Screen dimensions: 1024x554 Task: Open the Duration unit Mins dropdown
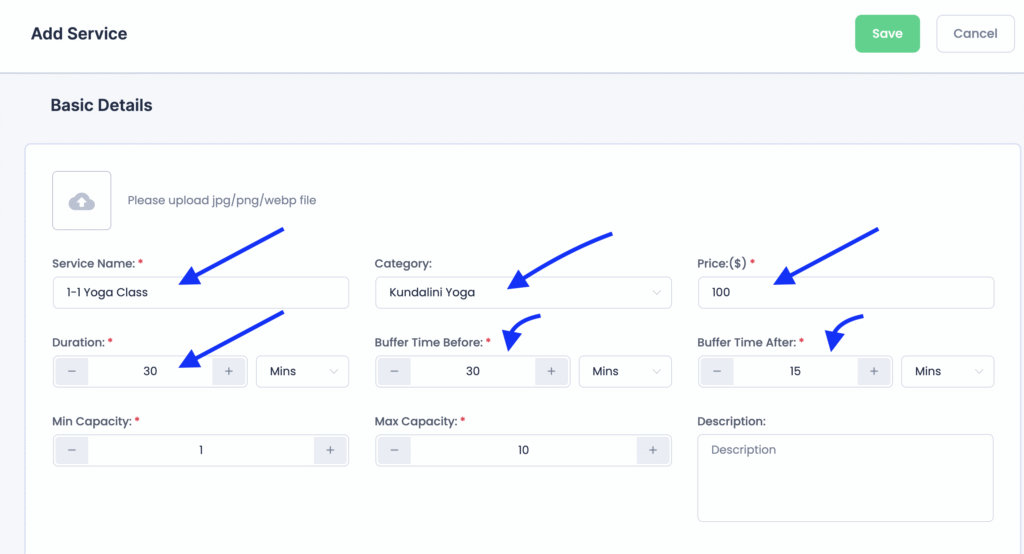(302, 371)
